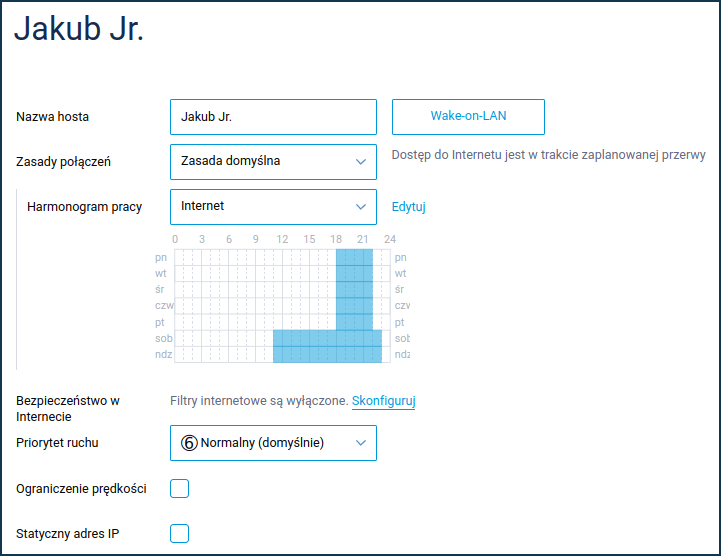Image resolution: width=721 pixels, height=556 pixels.
Task: Click Sunday's blue block in the schedule
Action: 327,354
